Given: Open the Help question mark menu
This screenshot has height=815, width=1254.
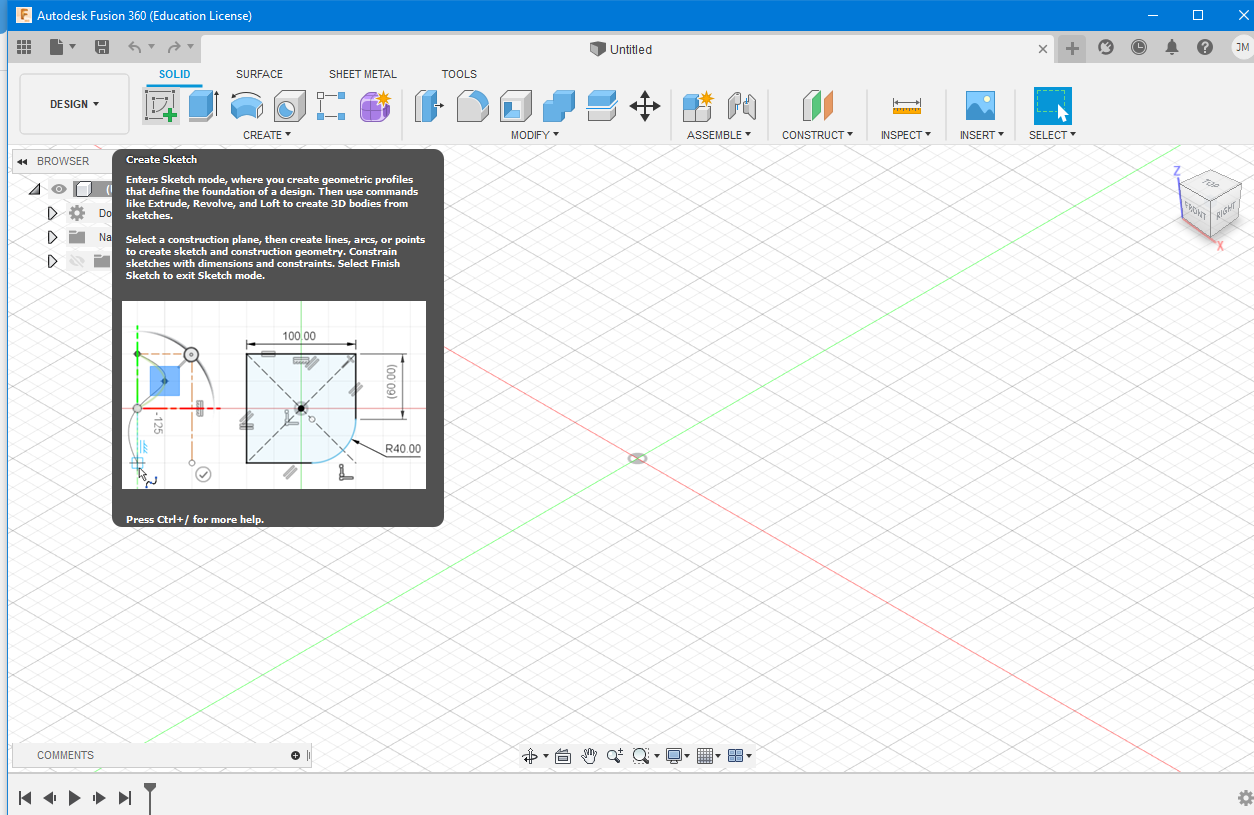Looking at the screenshot, I should point(1205,47).
